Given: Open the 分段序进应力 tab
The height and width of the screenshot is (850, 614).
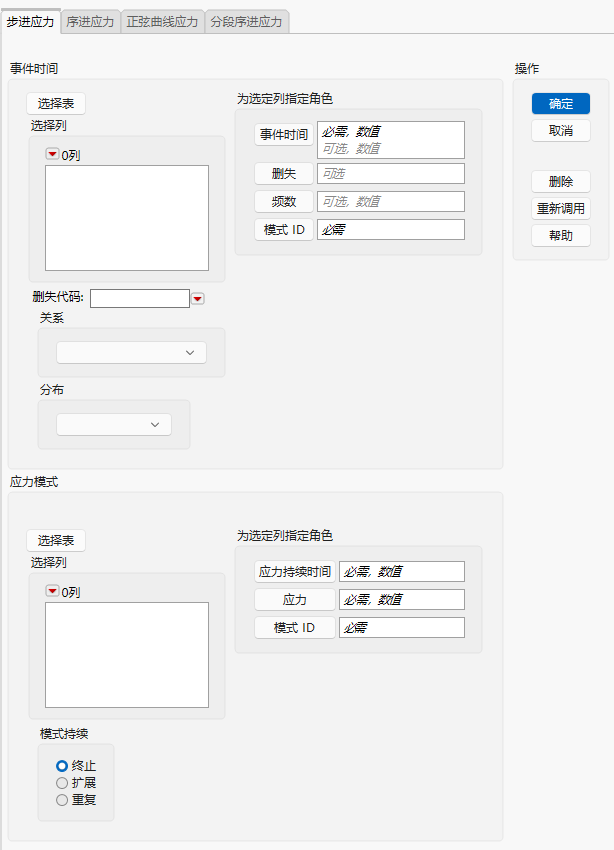Looking at the screenshot, I should click(x=247, y=22).
